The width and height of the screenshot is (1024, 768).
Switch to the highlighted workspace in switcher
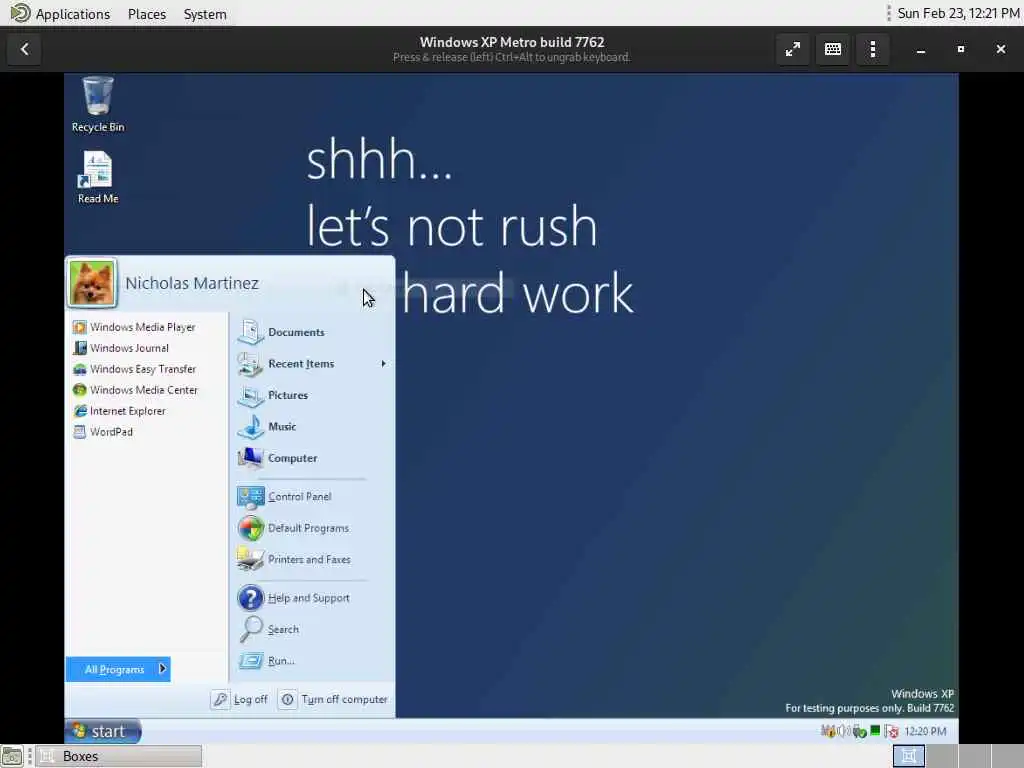(x=909, y=756)
